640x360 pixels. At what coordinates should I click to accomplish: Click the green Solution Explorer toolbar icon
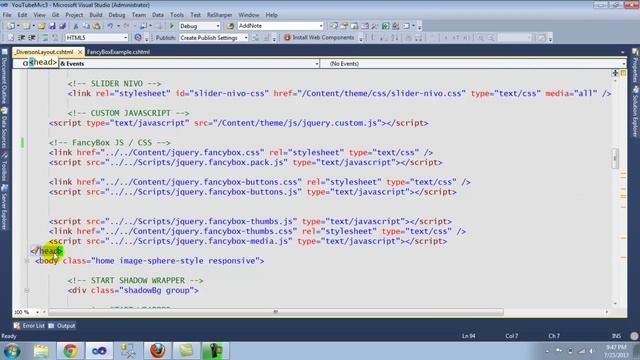tap(385, 26)
